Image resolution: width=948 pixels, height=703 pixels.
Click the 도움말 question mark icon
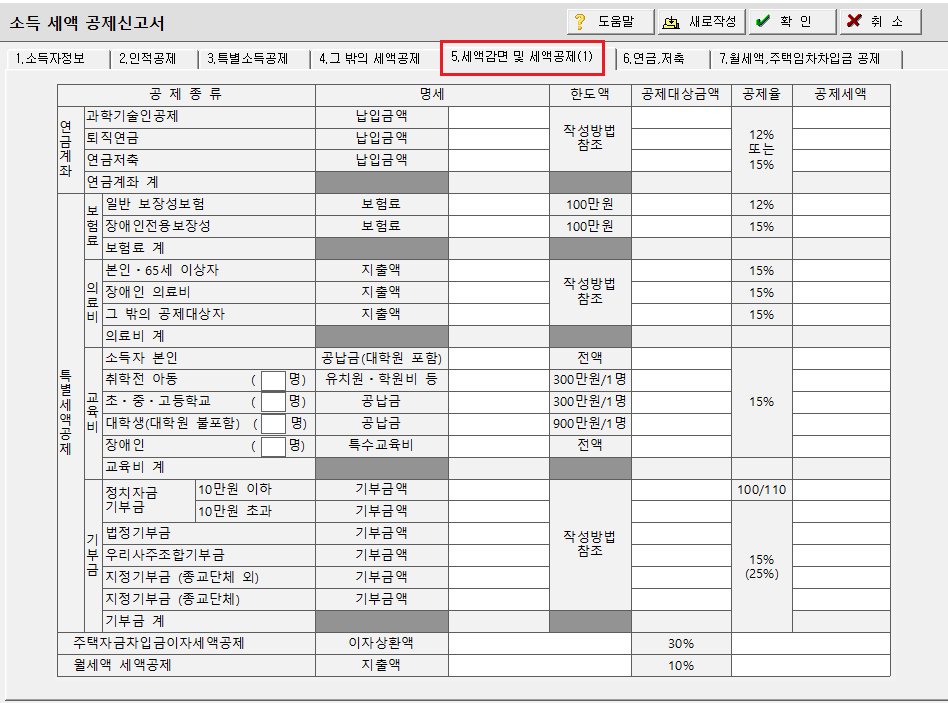(x=580, y=22)
